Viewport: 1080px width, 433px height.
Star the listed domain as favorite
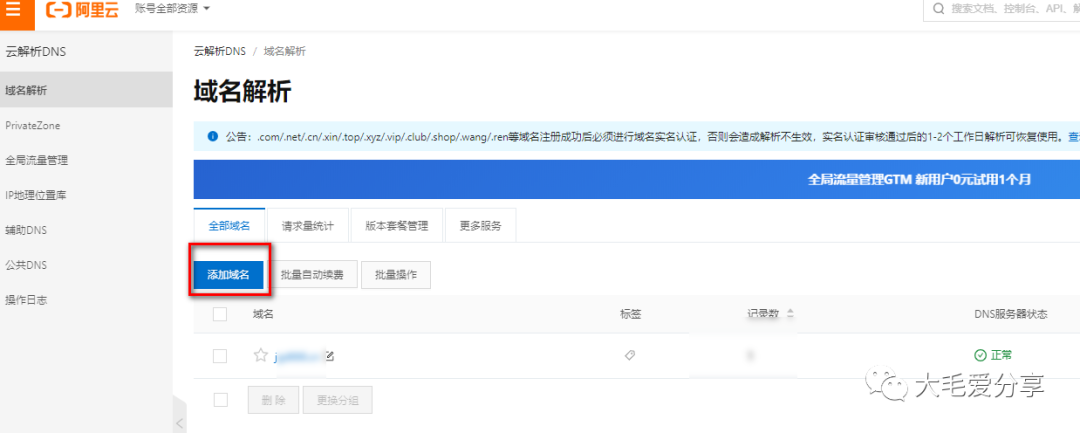tap(260, 355)
